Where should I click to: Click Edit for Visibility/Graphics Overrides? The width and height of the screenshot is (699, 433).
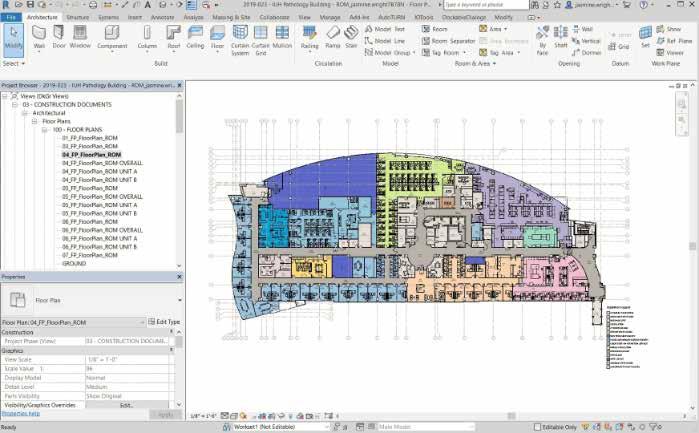pos(127,405)
